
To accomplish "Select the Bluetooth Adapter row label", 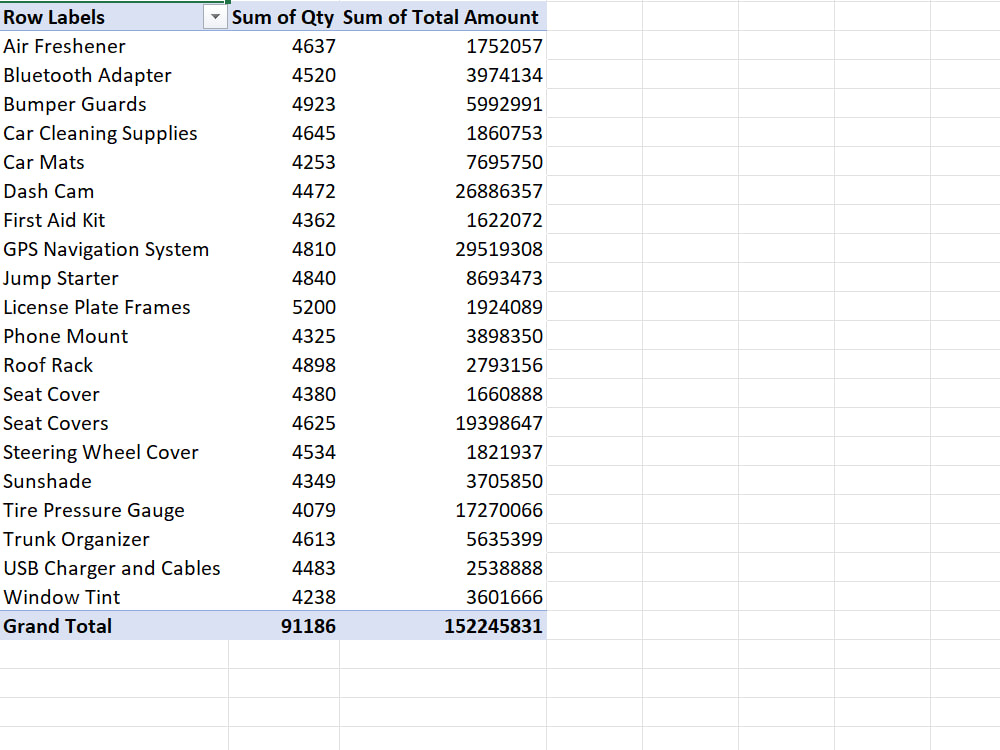I will (87, 75).
